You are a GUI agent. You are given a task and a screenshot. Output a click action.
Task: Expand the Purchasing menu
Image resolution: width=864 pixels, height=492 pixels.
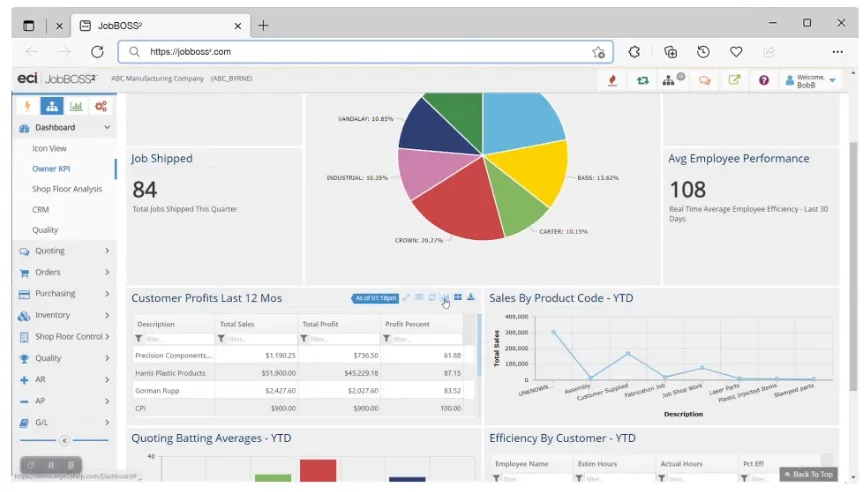coord(65,294)
